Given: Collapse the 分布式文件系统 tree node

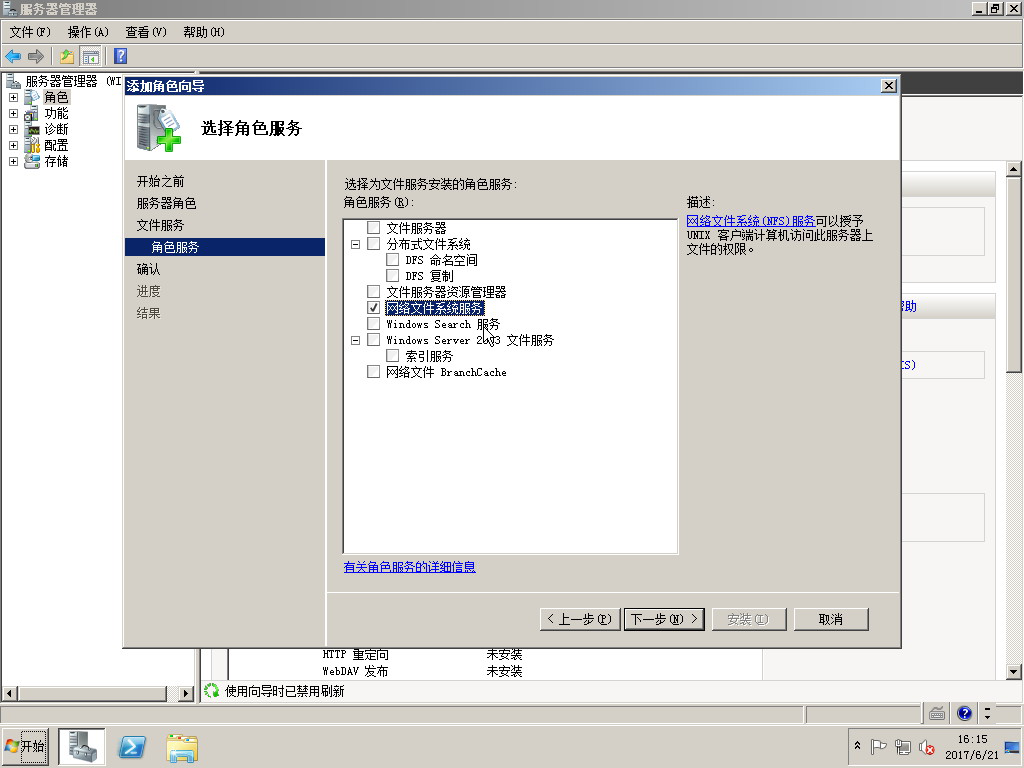Looking at the screenshot, I should pos(355,244).
